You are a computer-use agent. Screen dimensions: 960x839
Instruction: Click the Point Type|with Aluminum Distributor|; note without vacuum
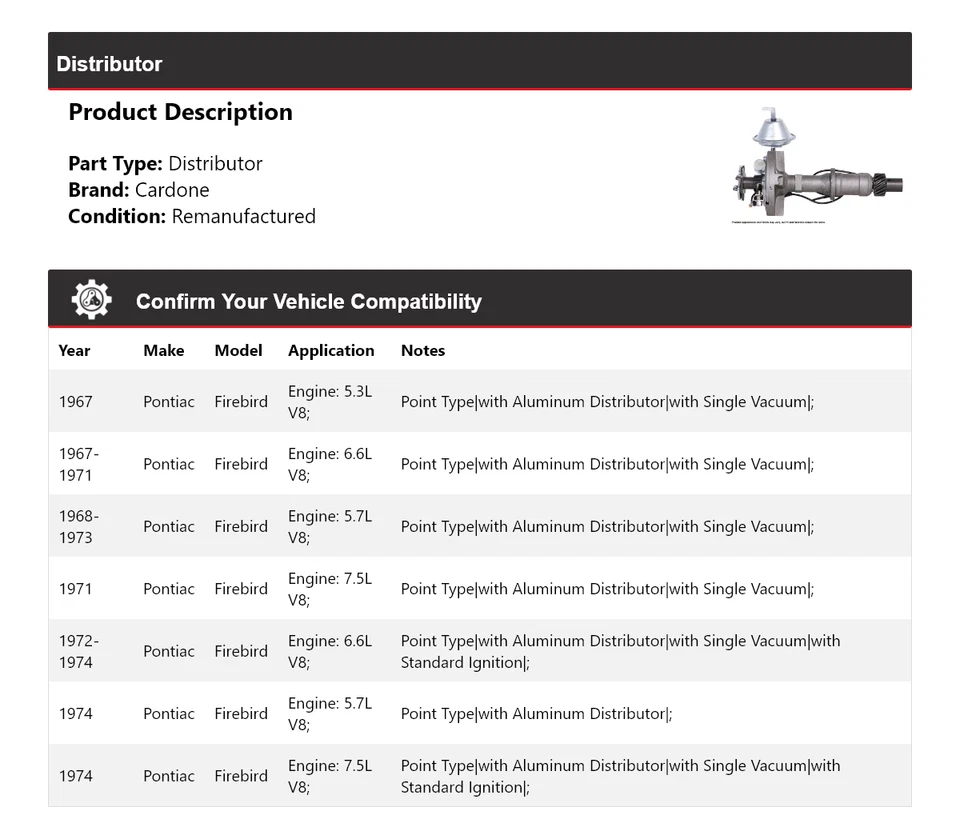[536, 714]
